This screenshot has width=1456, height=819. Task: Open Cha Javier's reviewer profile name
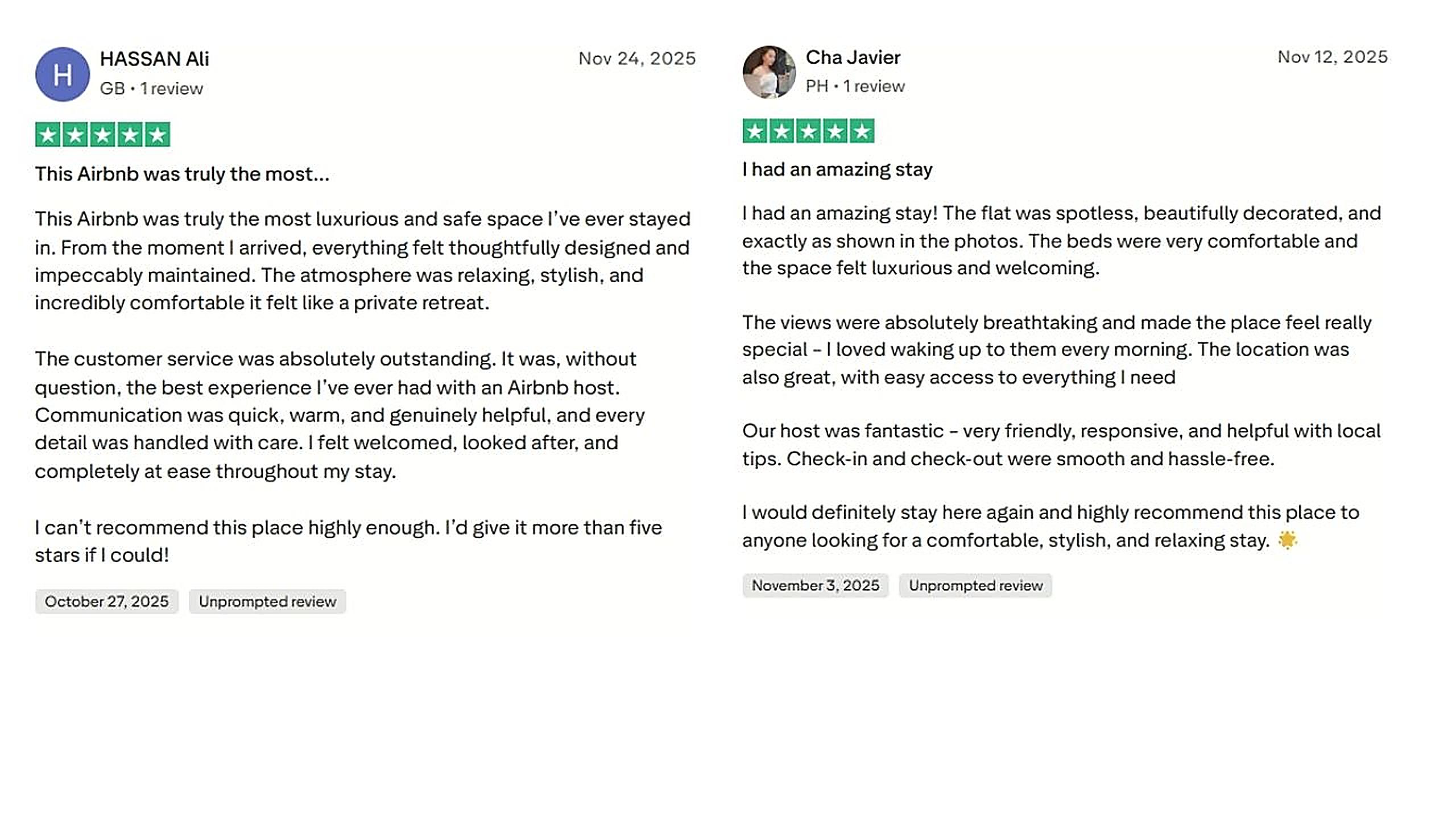853,57
